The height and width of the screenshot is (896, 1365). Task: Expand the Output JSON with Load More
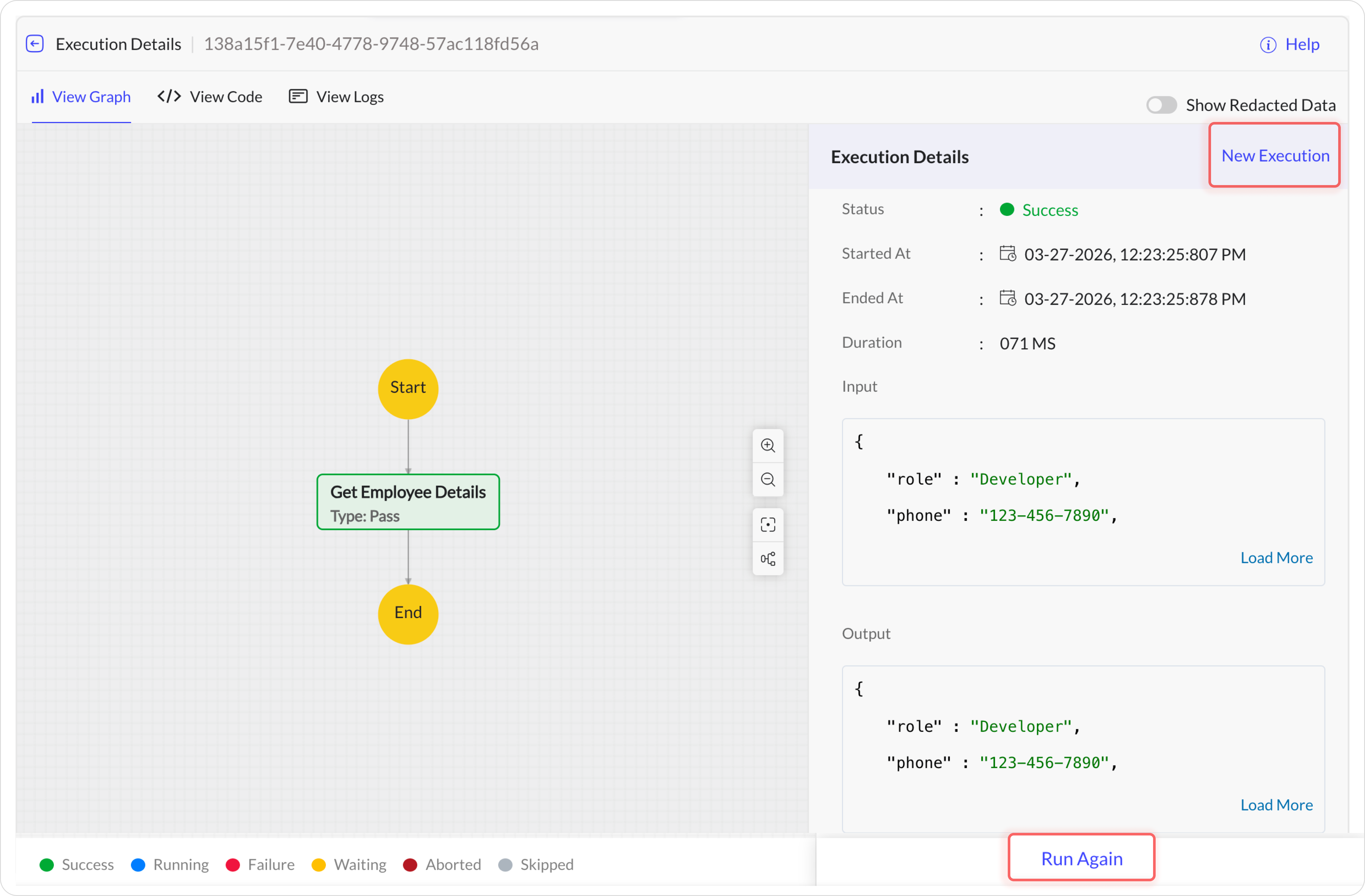pos(1276,805)
